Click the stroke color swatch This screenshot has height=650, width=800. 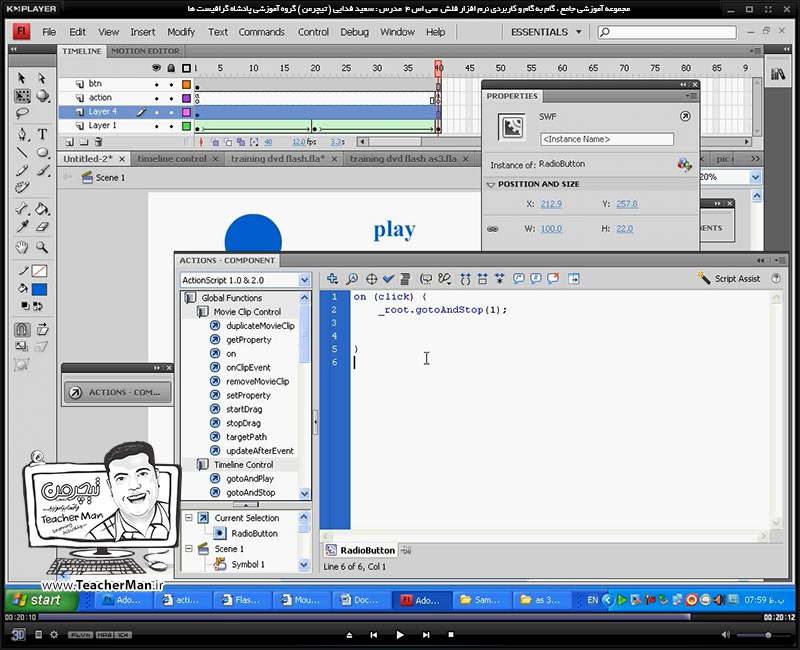point(39,271)
